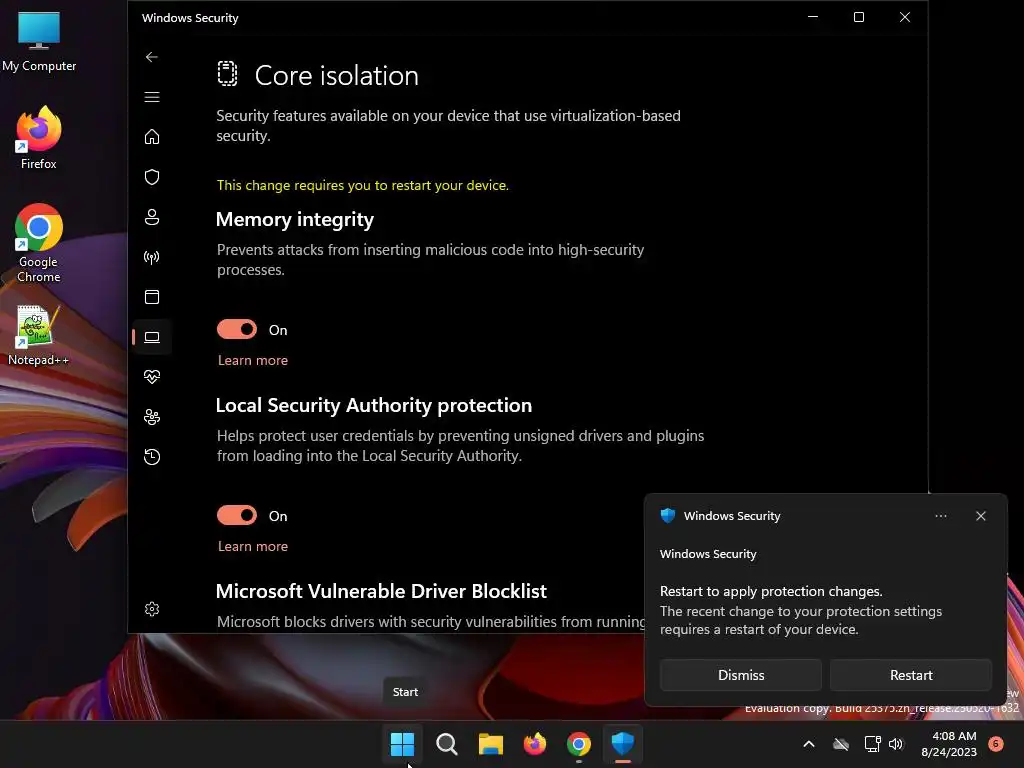This screenshot has height=768, width=1024.
Task: Open File Explorer from taskbar
Action: click(x=490, y=744)
